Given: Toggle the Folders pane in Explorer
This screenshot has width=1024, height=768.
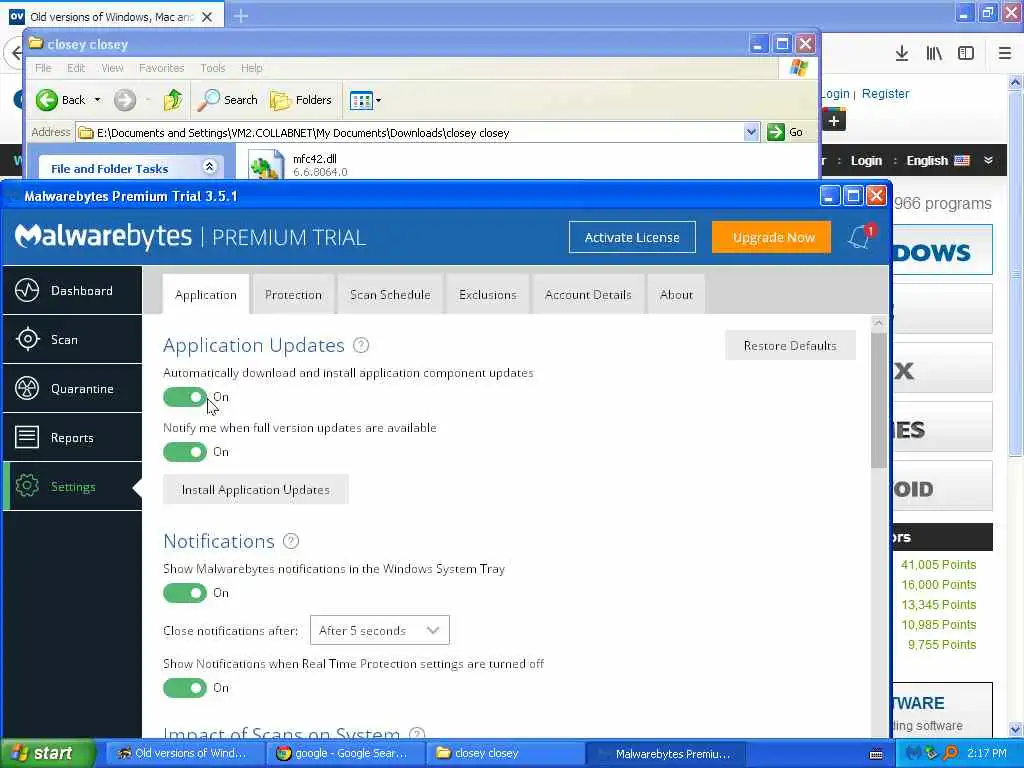Looking at the screenshot, I should pos(301,100).
